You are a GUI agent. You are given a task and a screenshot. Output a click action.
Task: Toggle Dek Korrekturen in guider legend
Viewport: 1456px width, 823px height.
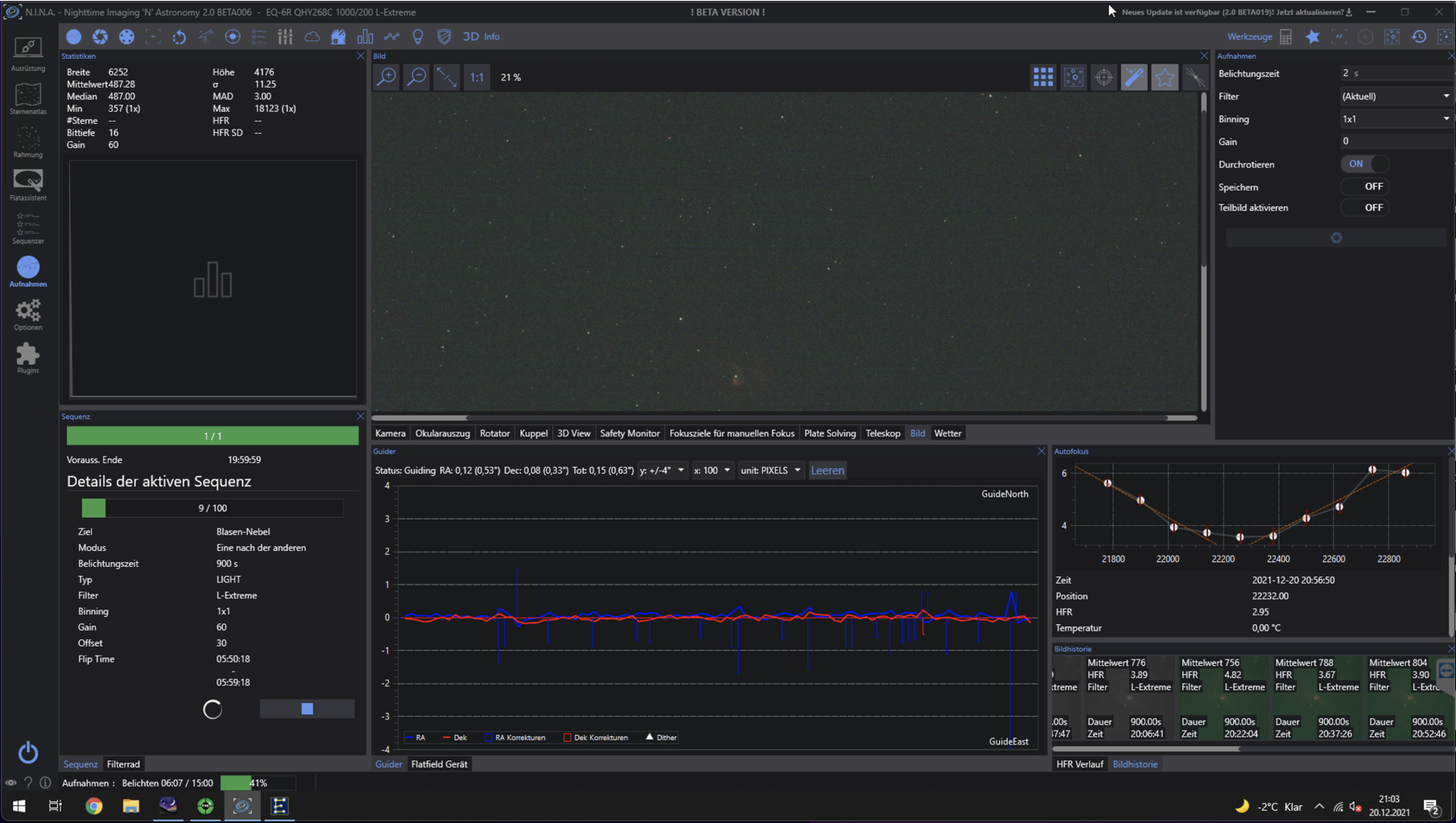point(596,738)
